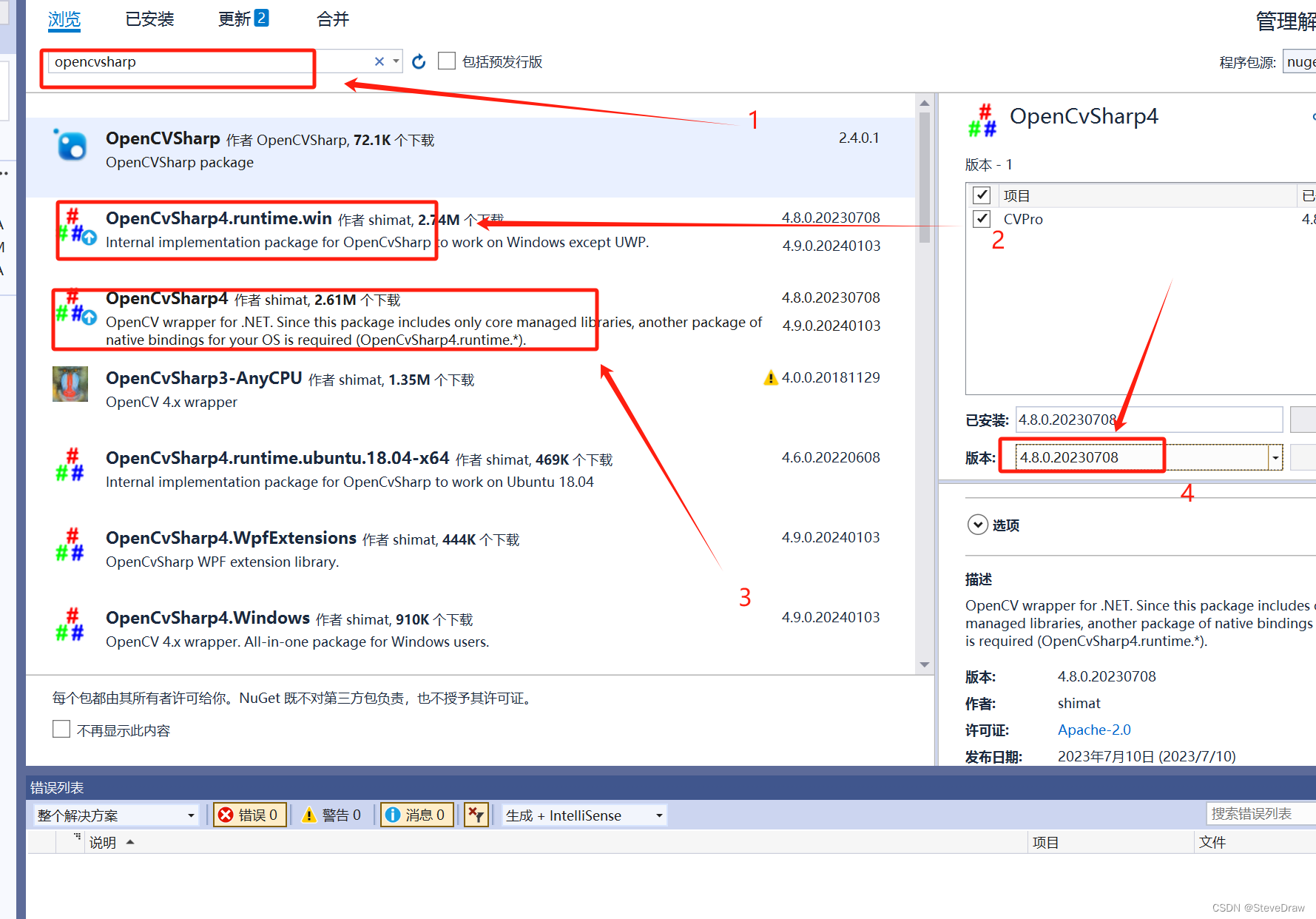Image resolution: width=1316 pixels, height=919 pixels.
Task: Click OpenCvSharp4 logo in details pane
Action: 983,121
